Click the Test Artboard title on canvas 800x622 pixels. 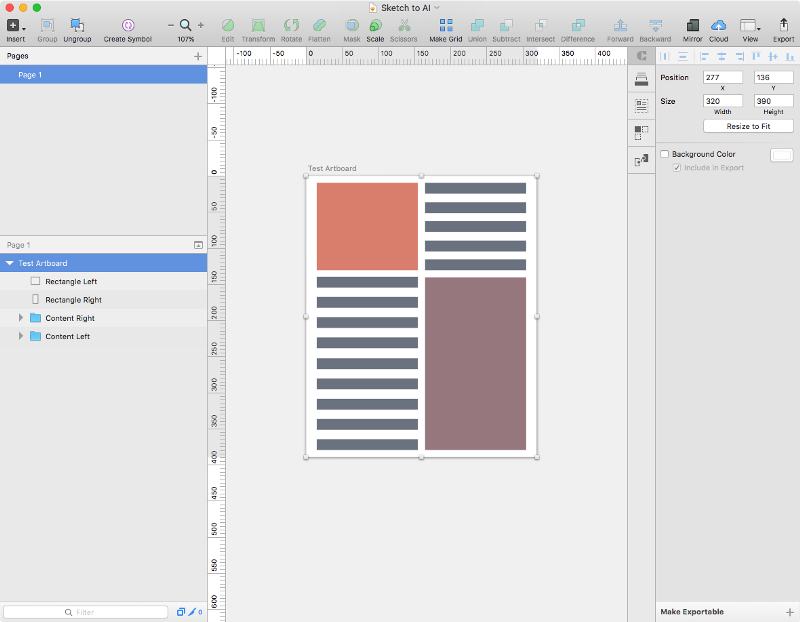(332, 168)
